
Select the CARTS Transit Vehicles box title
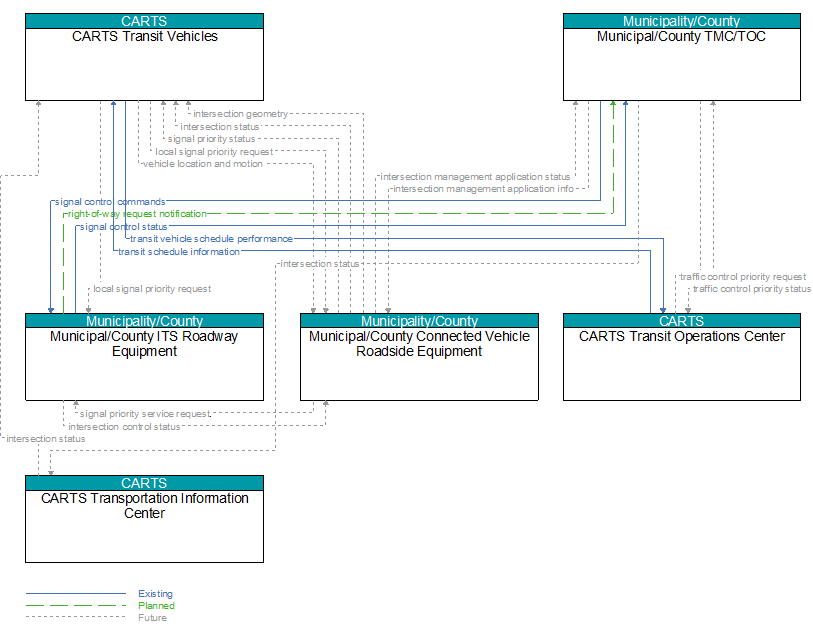pos(145,36)
